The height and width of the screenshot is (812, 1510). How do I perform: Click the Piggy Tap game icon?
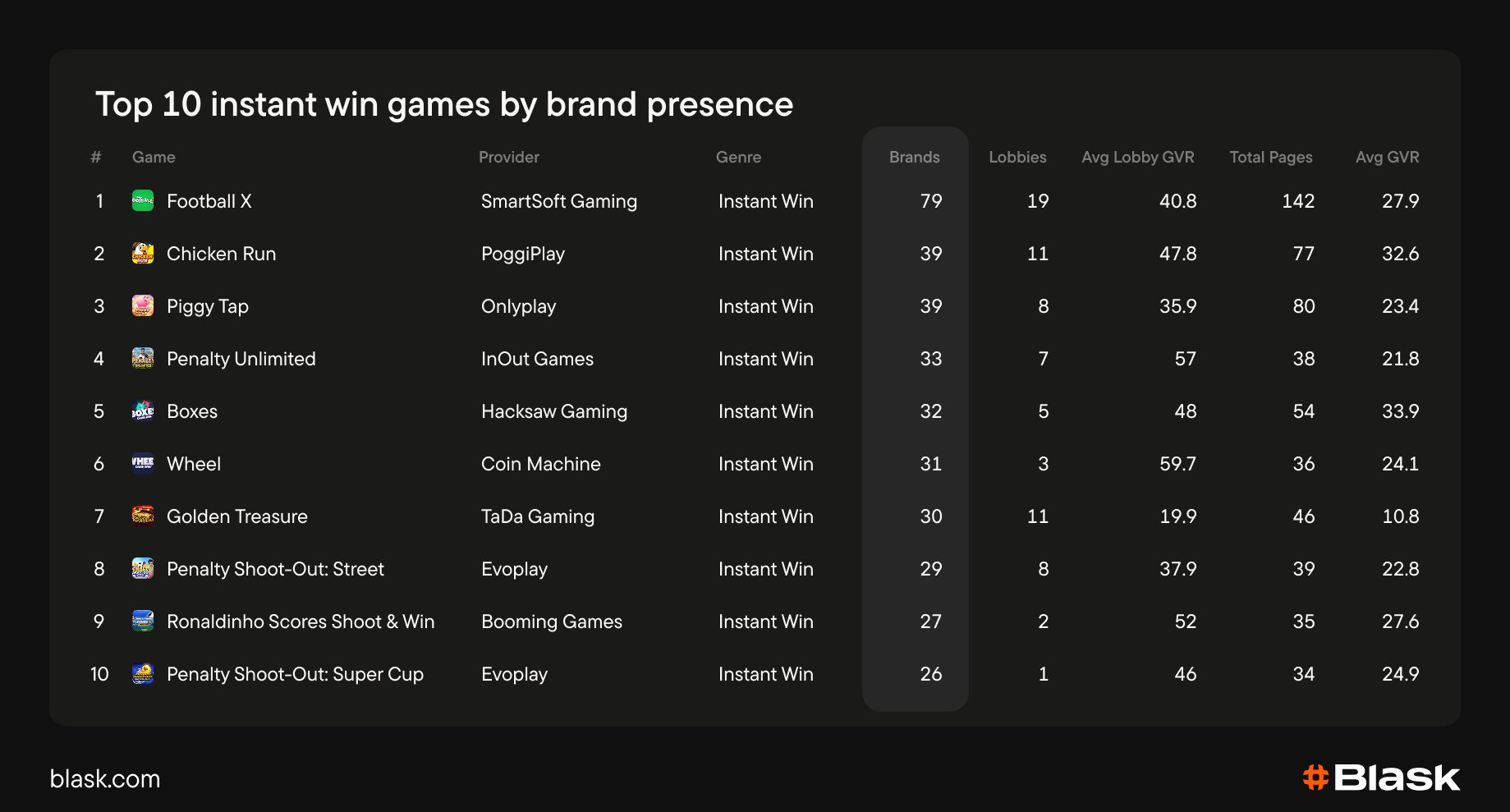click(143, 305)
